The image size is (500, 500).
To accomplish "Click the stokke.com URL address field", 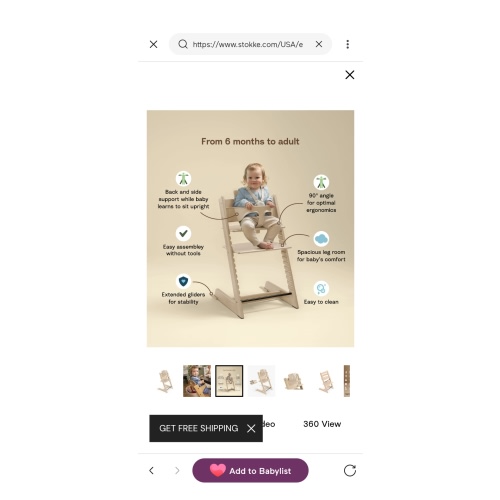I will click(x=248, y=44).
